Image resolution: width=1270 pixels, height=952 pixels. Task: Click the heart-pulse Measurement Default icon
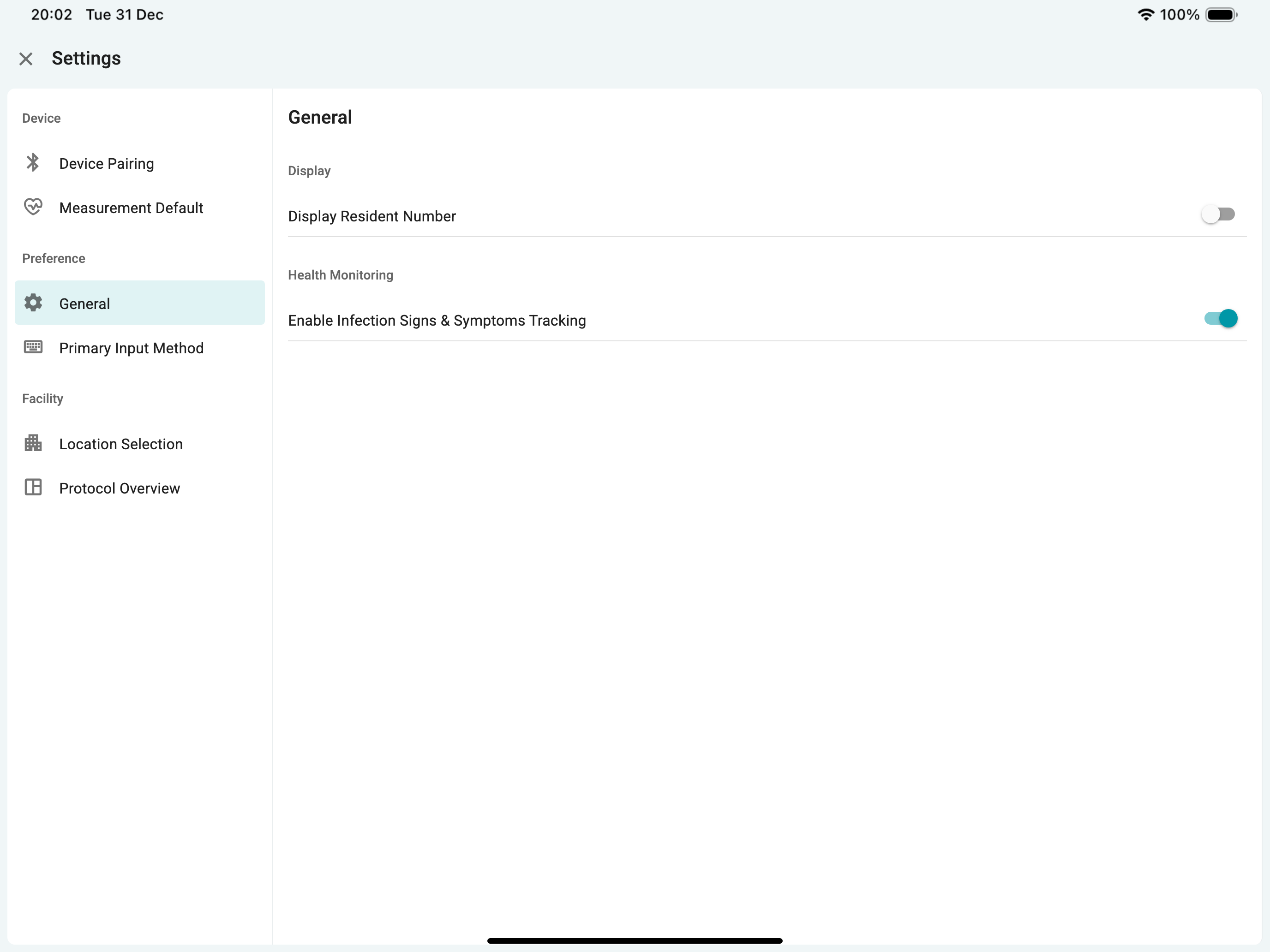point(33,207)
